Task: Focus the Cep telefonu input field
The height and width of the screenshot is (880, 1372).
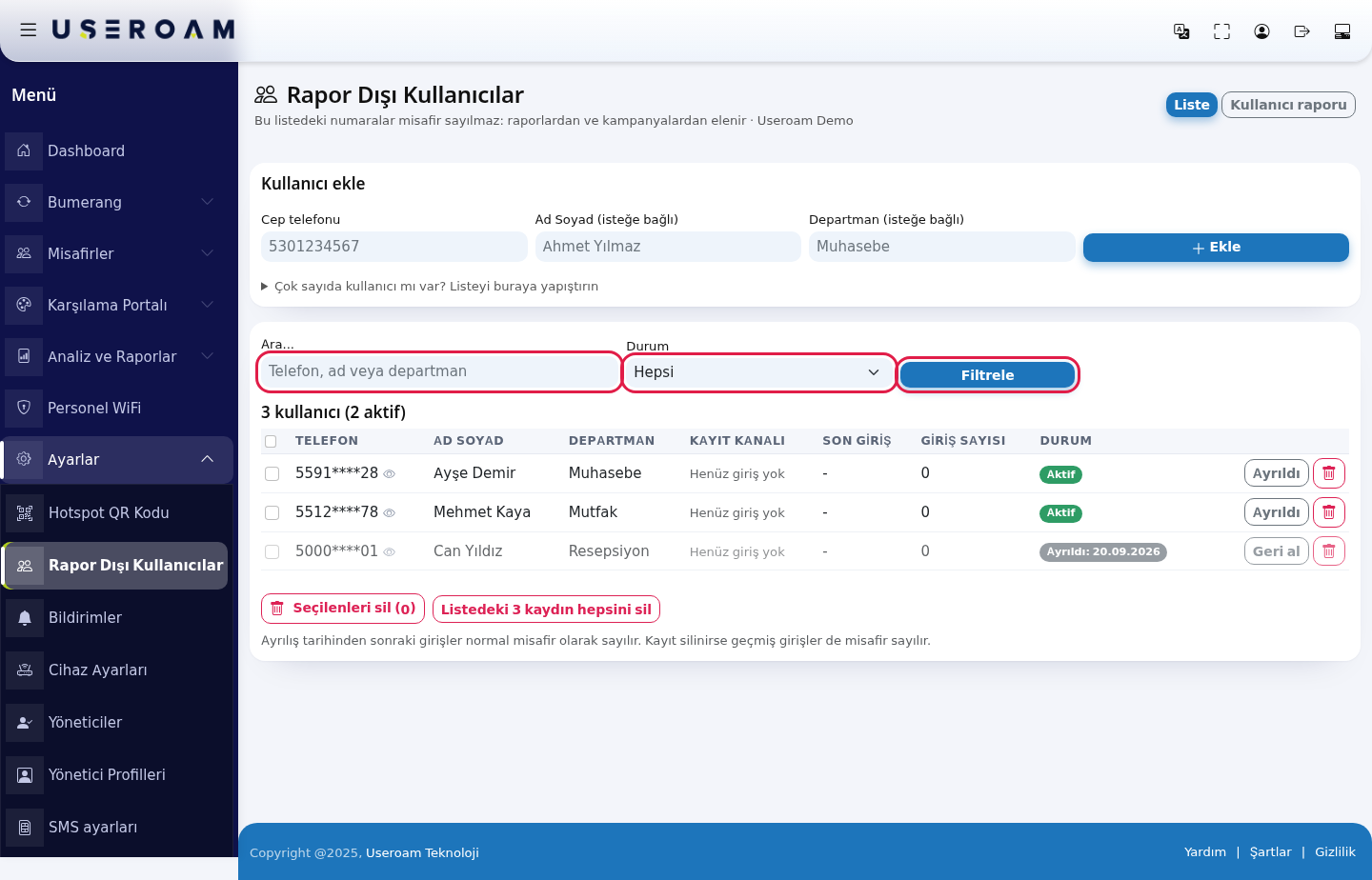Action: pos(394,247)
